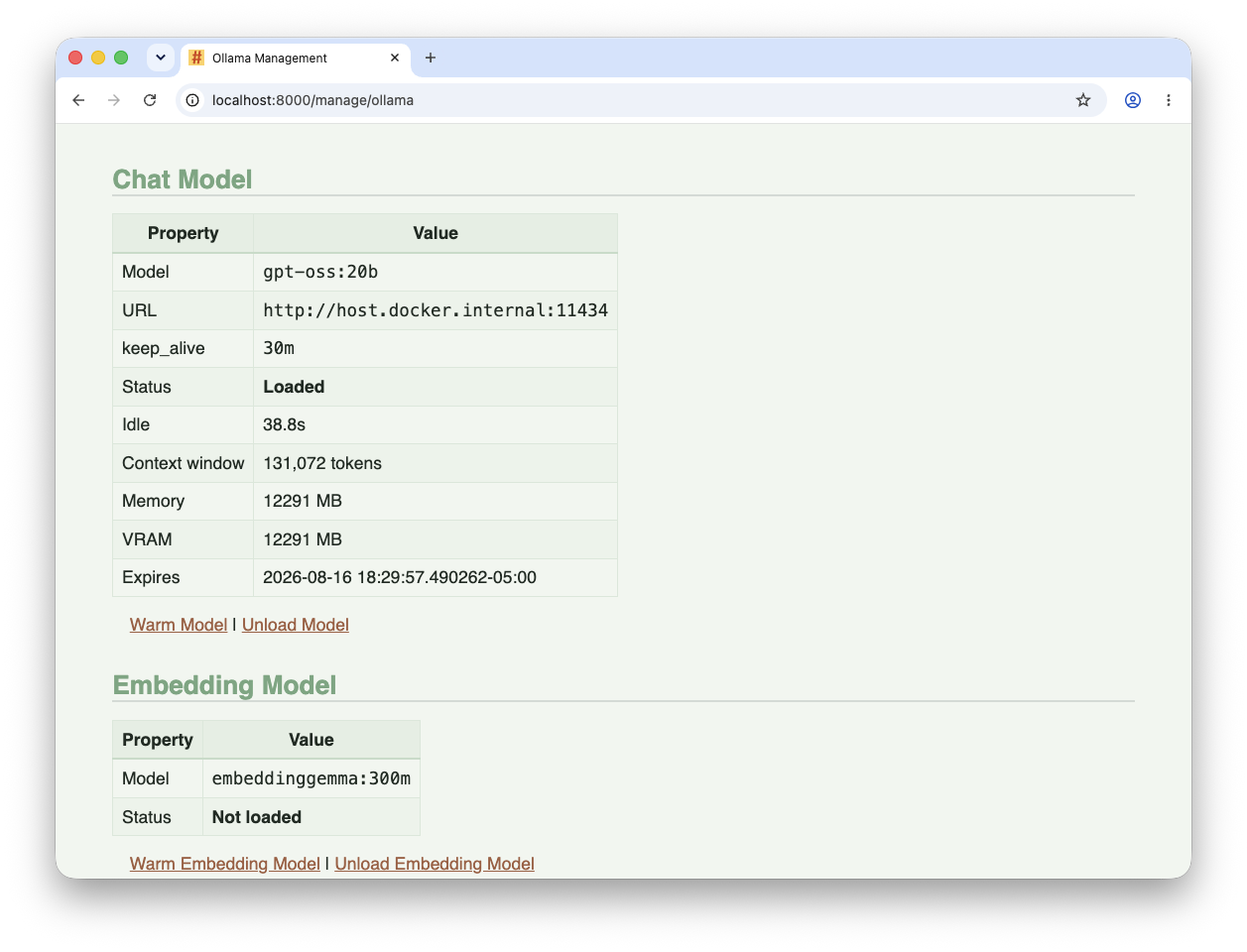Click the Chat Model table Property header
Image resolution: width=1247 pixels, height=952 pixels.
coord(184,233)
